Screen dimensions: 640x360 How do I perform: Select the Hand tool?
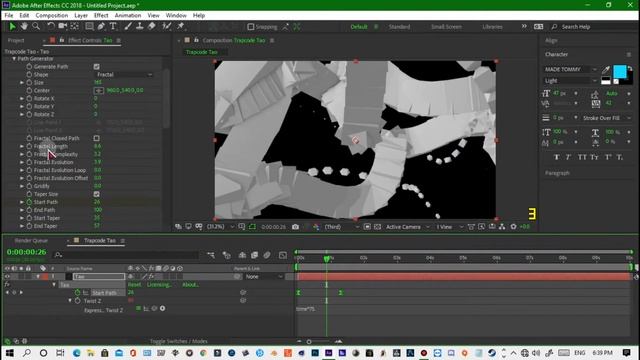tap(24, 27)
